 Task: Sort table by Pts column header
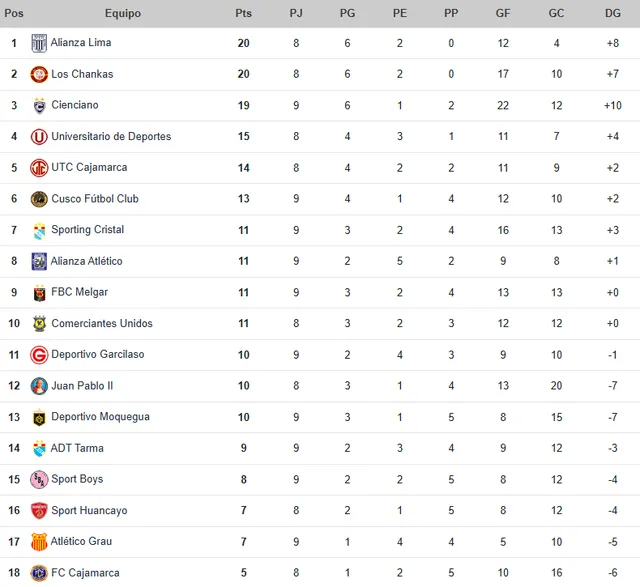pyautogui.click(x=243, y=13)
